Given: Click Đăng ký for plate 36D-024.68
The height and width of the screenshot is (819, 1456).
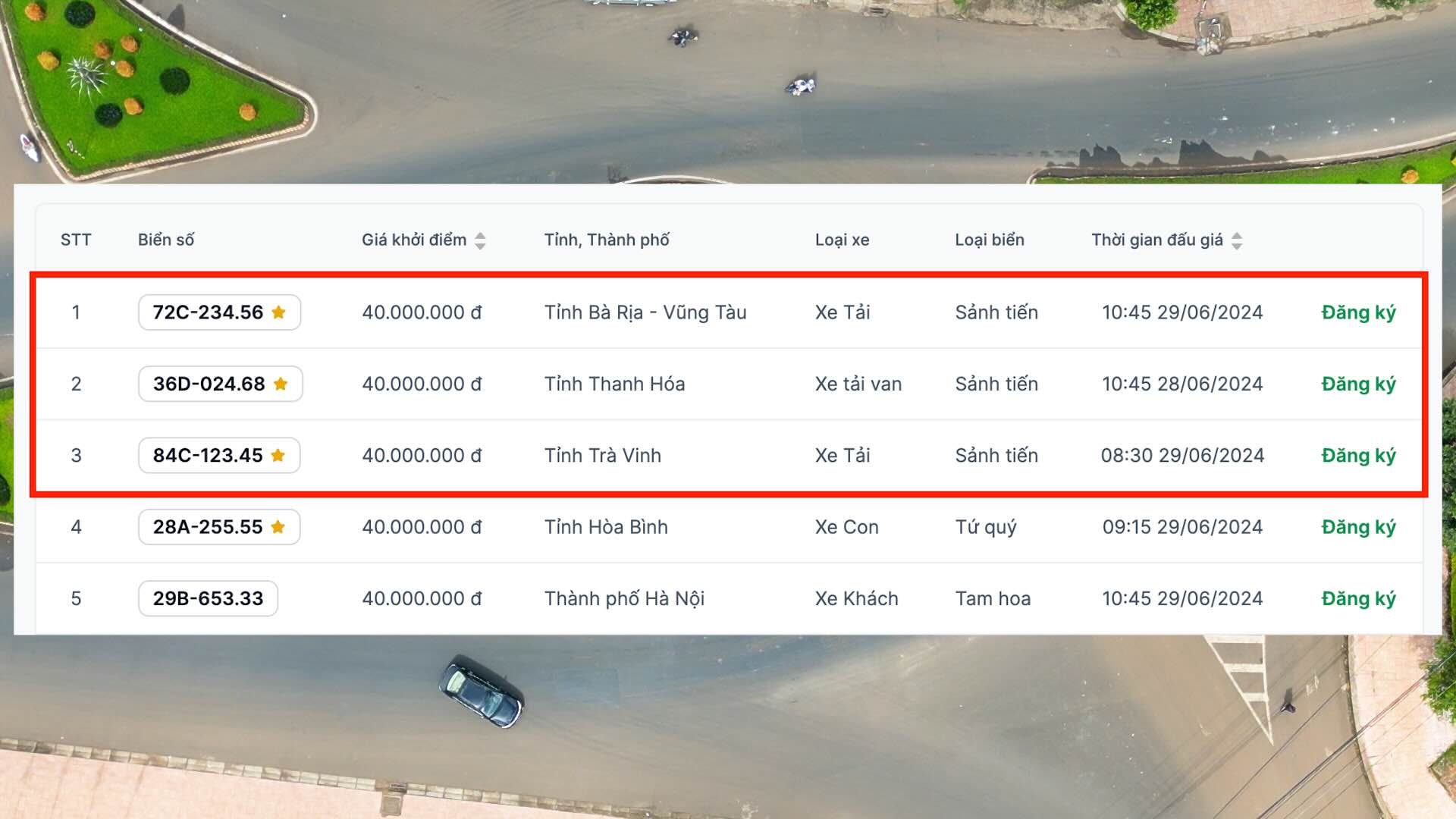Looking at the screenshot, I should 1358,384.
